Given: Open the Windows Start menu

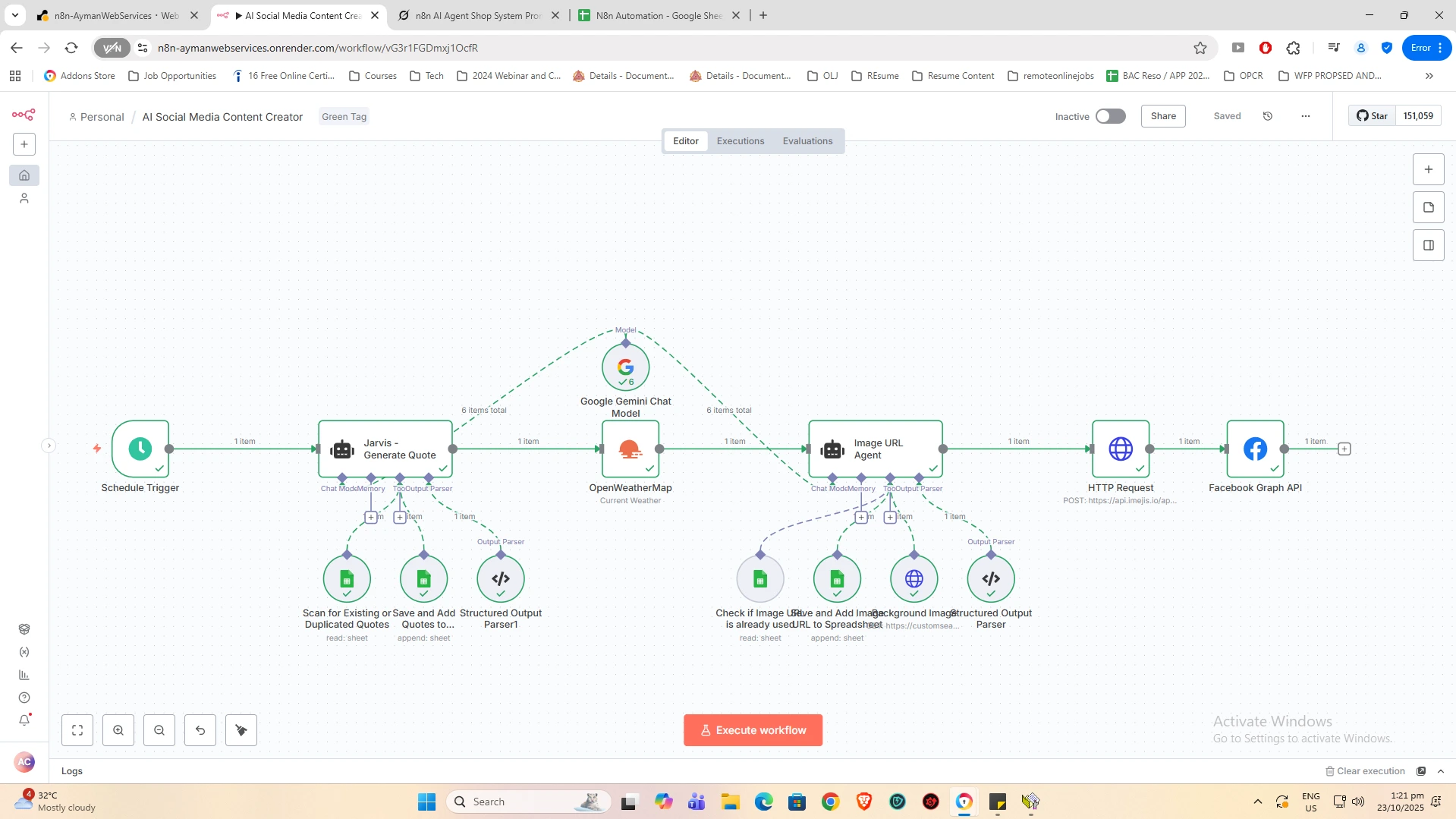Looking at the screenshot, I should coord(427,802).
